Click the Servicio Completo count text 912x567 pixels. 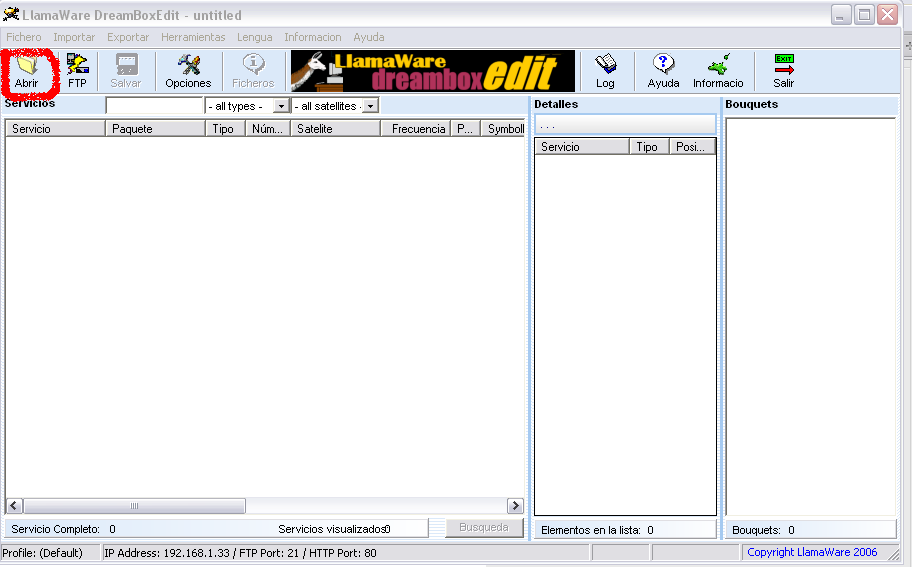[x=63, y=529]
